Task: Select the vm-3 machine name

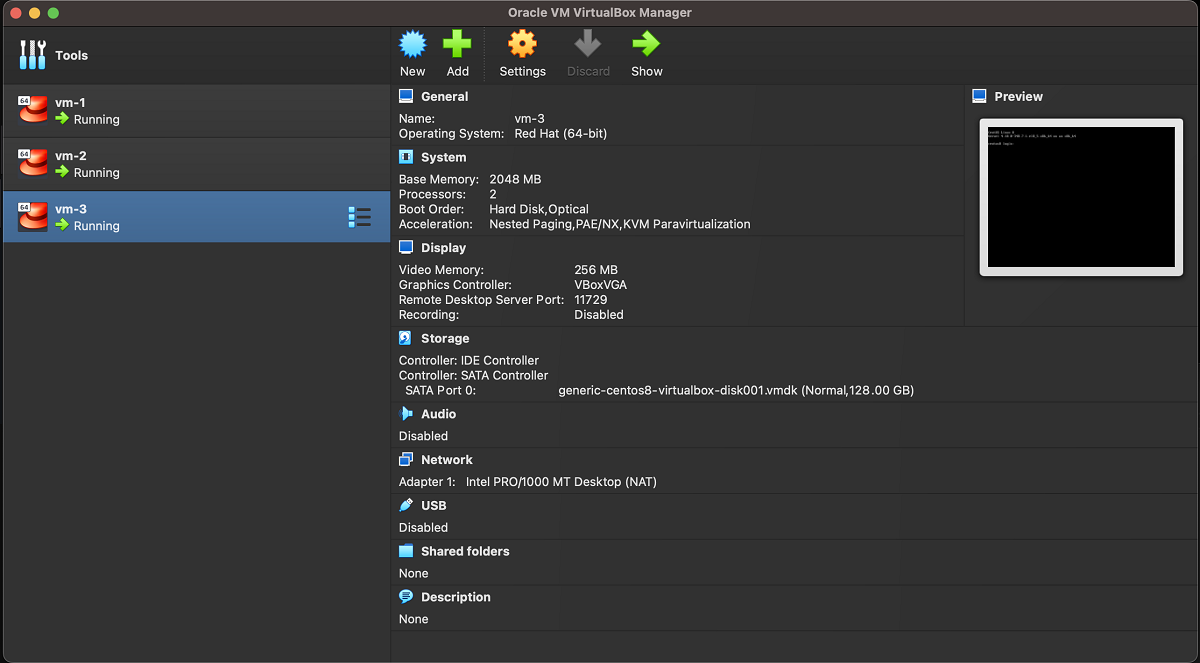Action: [x=70, y=209]
